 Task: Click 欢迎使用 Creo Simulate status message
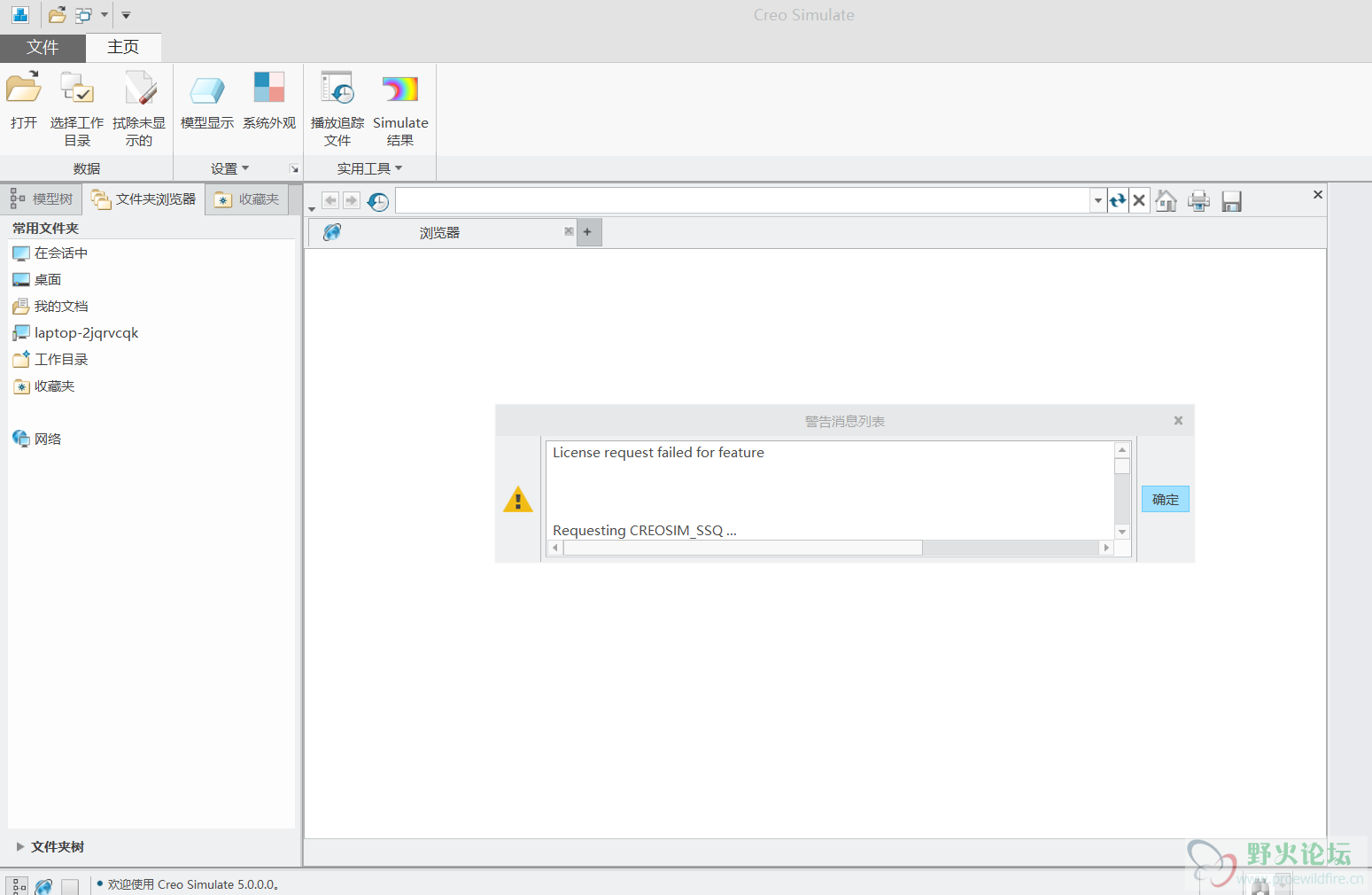click(193, 884)
